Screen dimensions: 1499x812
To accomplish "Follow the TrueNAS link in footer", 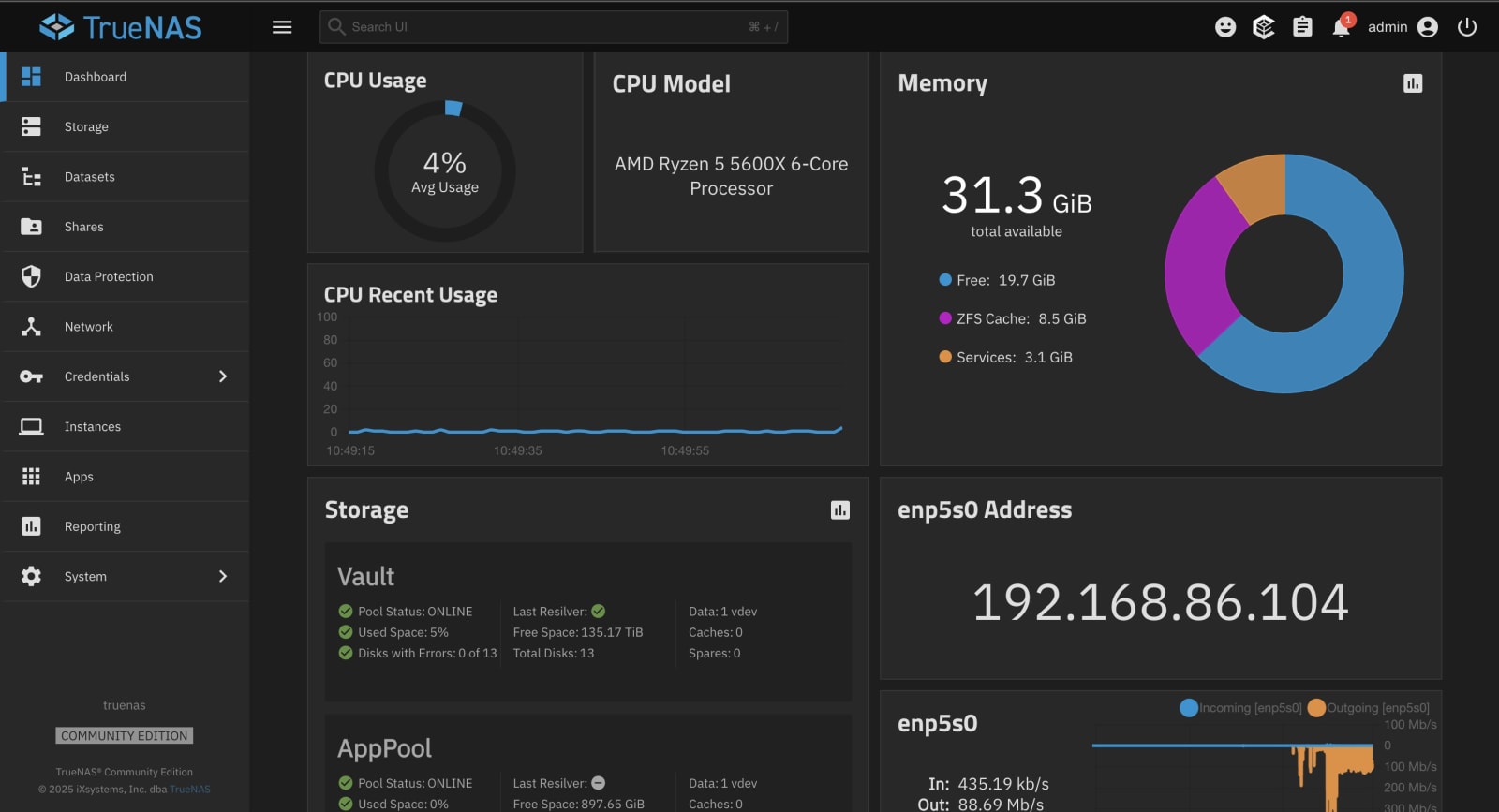I will tap(190, 789).
